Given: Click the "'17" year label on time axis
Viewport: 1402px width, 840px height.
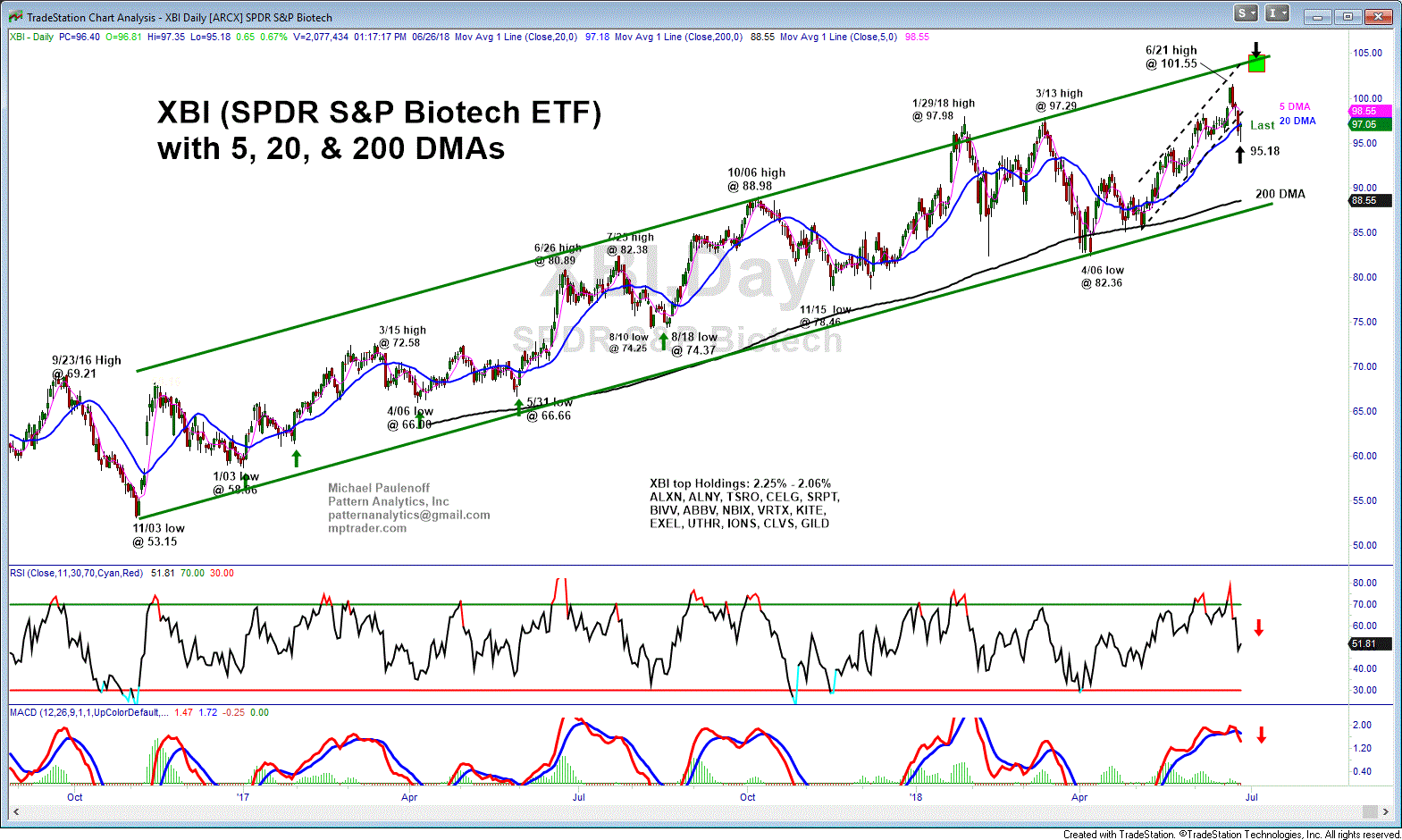Looking at the screenshot, I should click(x=243, y=797).
